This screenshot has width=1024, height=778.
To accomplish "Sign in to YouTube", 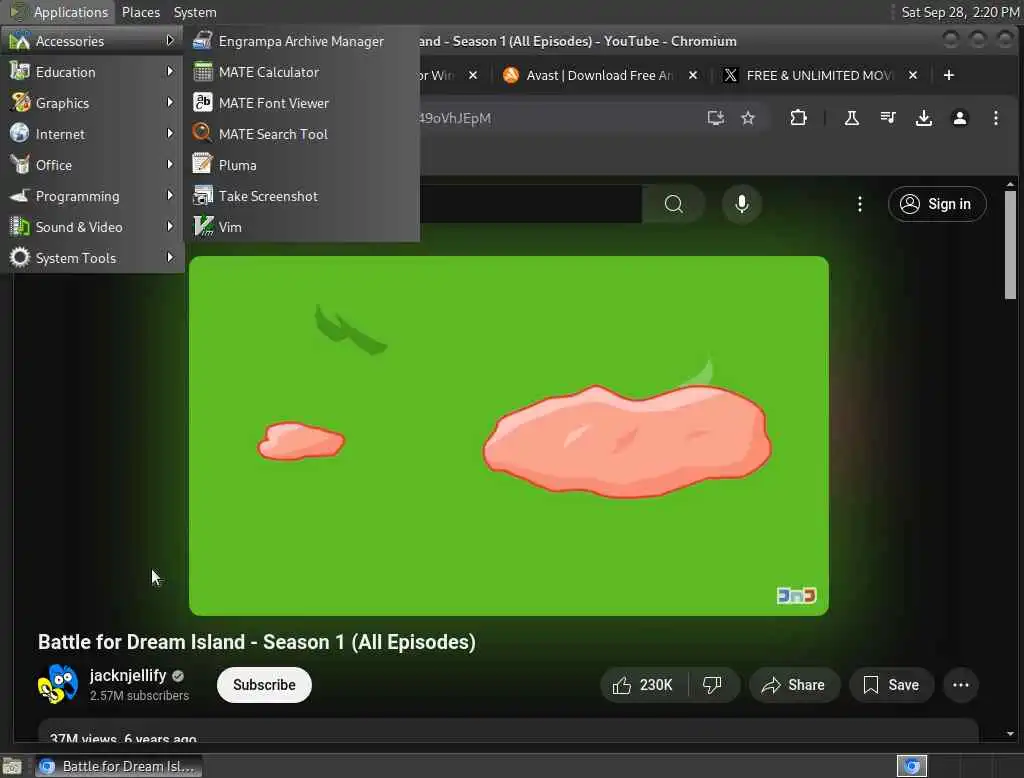I will 936,204.
